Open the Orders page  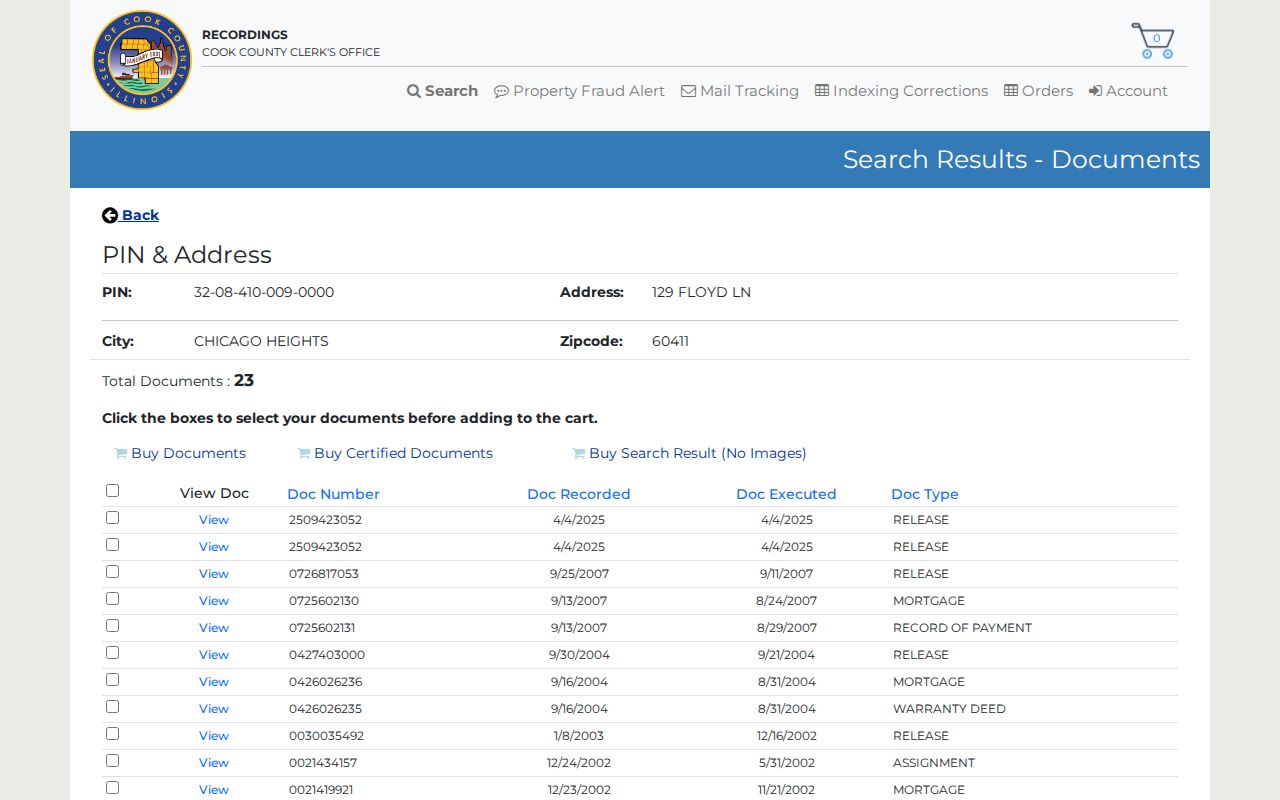(1038, 91)
